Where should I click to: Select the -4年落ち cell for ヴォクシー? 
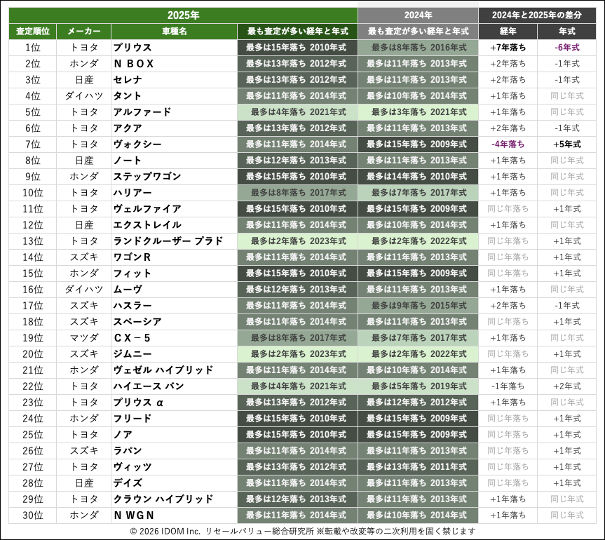(507, 144)
